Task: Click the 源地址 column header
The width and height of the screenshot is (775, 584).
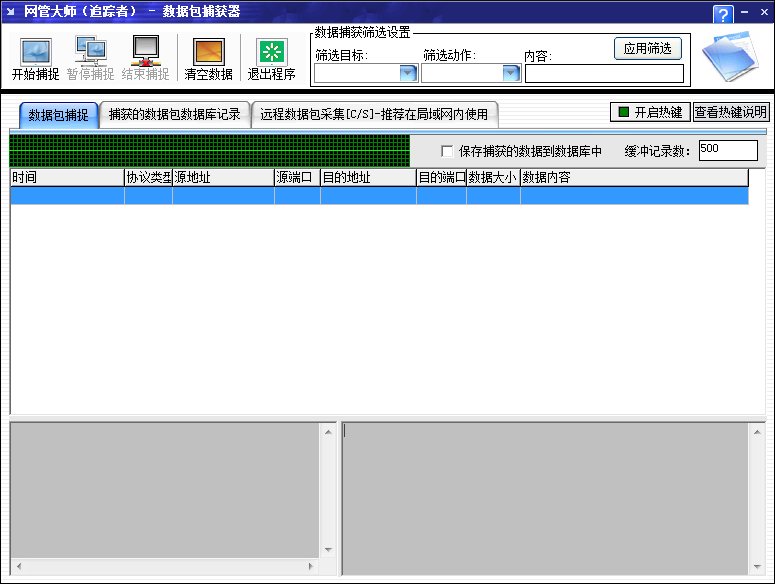Action: click(x=223, y=177)
